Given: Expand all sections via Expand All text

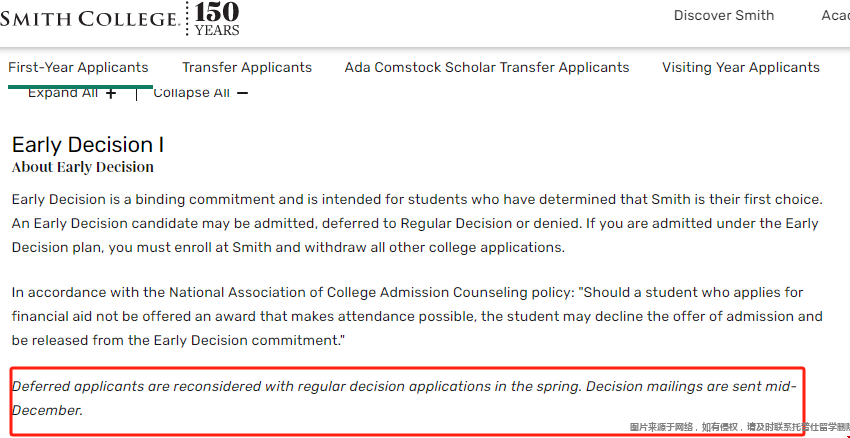Looking at the screenshot, I should [63, 93].
